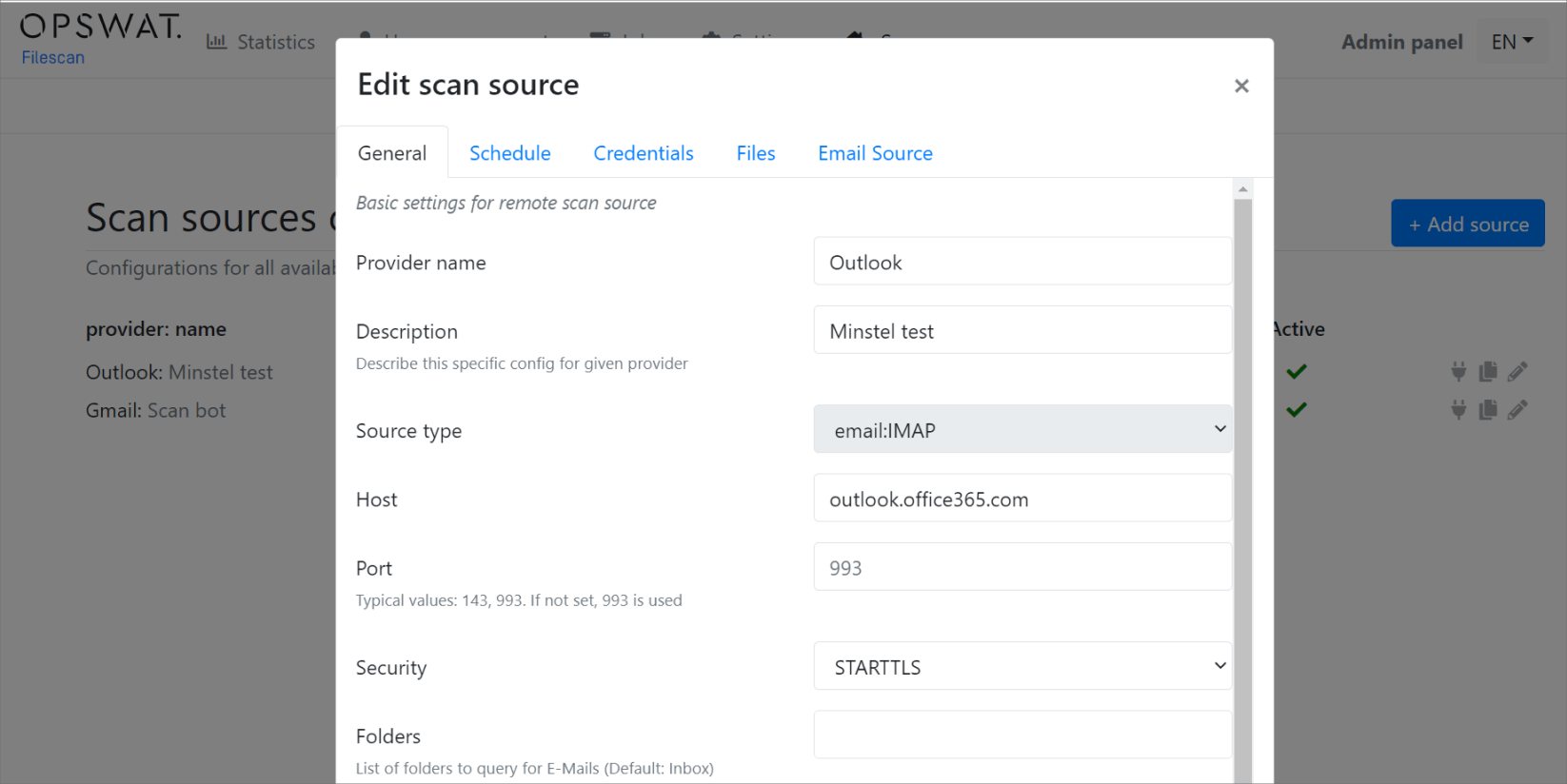
Task: Open the Admin panel link
Action: [x=1401, y=42]
